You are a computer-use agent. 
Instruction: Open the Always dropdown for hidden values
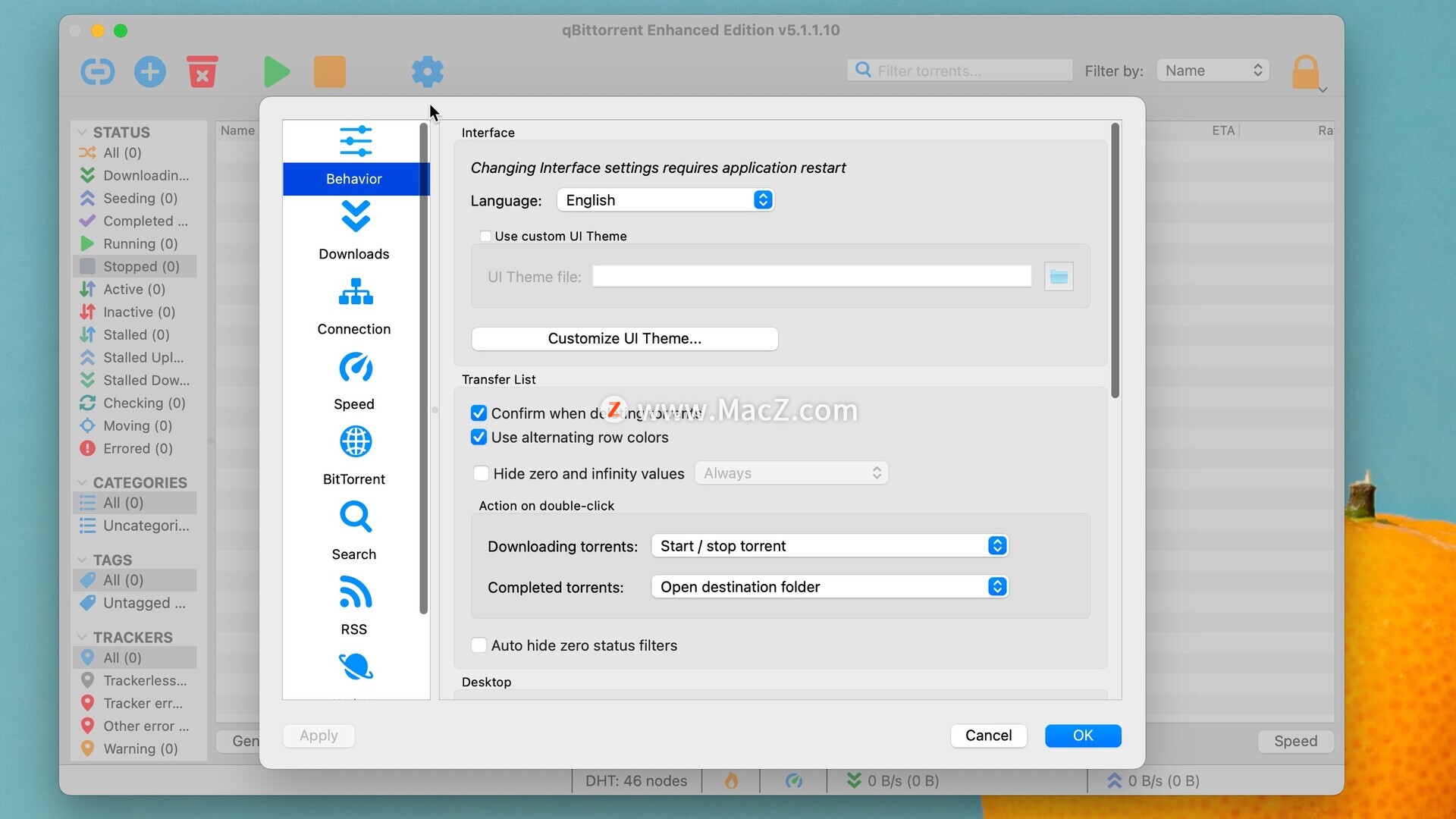click(x=791, y=473)
